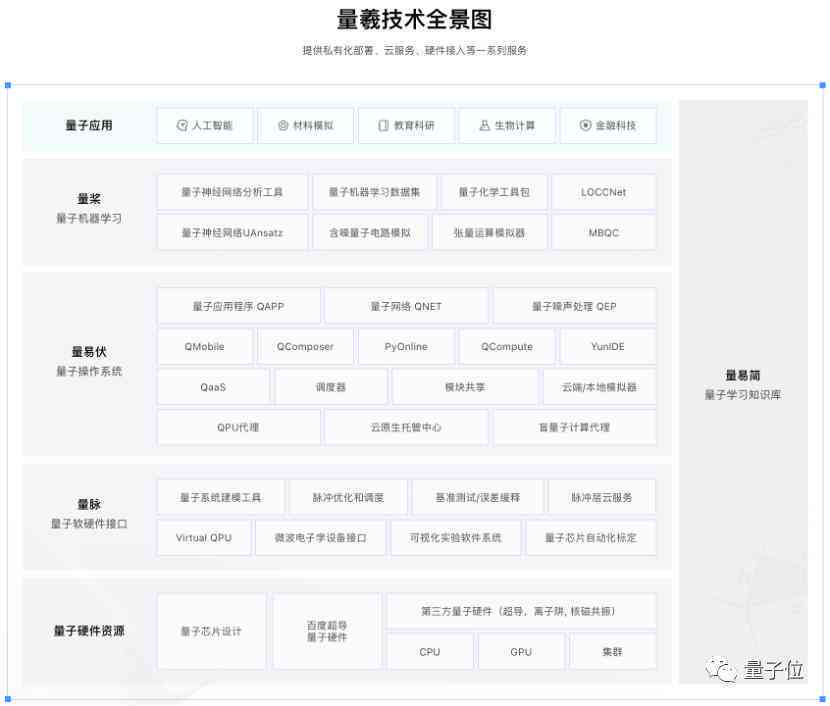830x706 pixels.
Task: Open 量子机器学习数据集 module
Action: (374, 192)
